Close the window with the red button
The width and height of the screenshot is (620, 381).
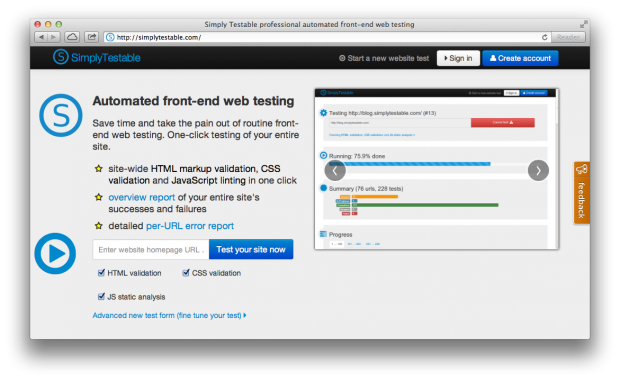38,24
